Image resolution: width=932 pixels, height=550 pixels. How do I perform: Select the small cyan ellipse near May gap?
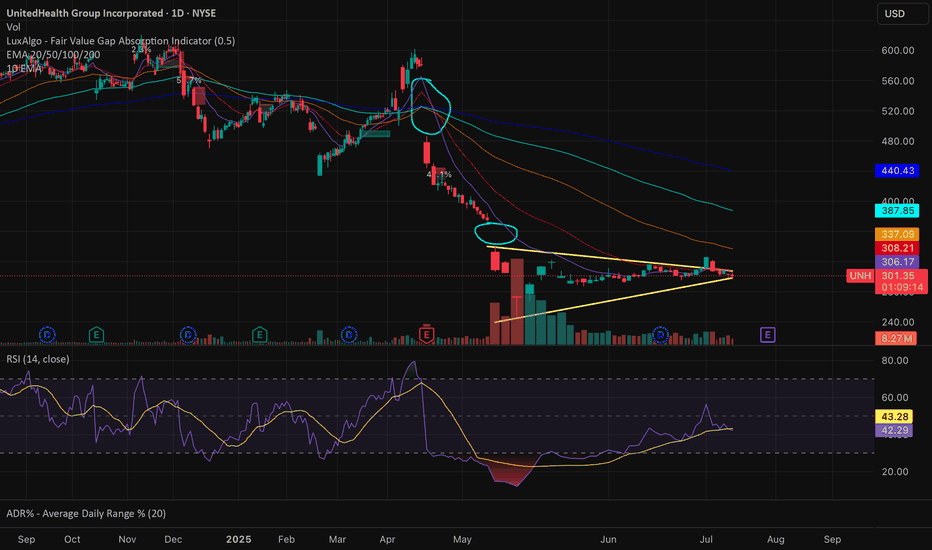point(496,234)
